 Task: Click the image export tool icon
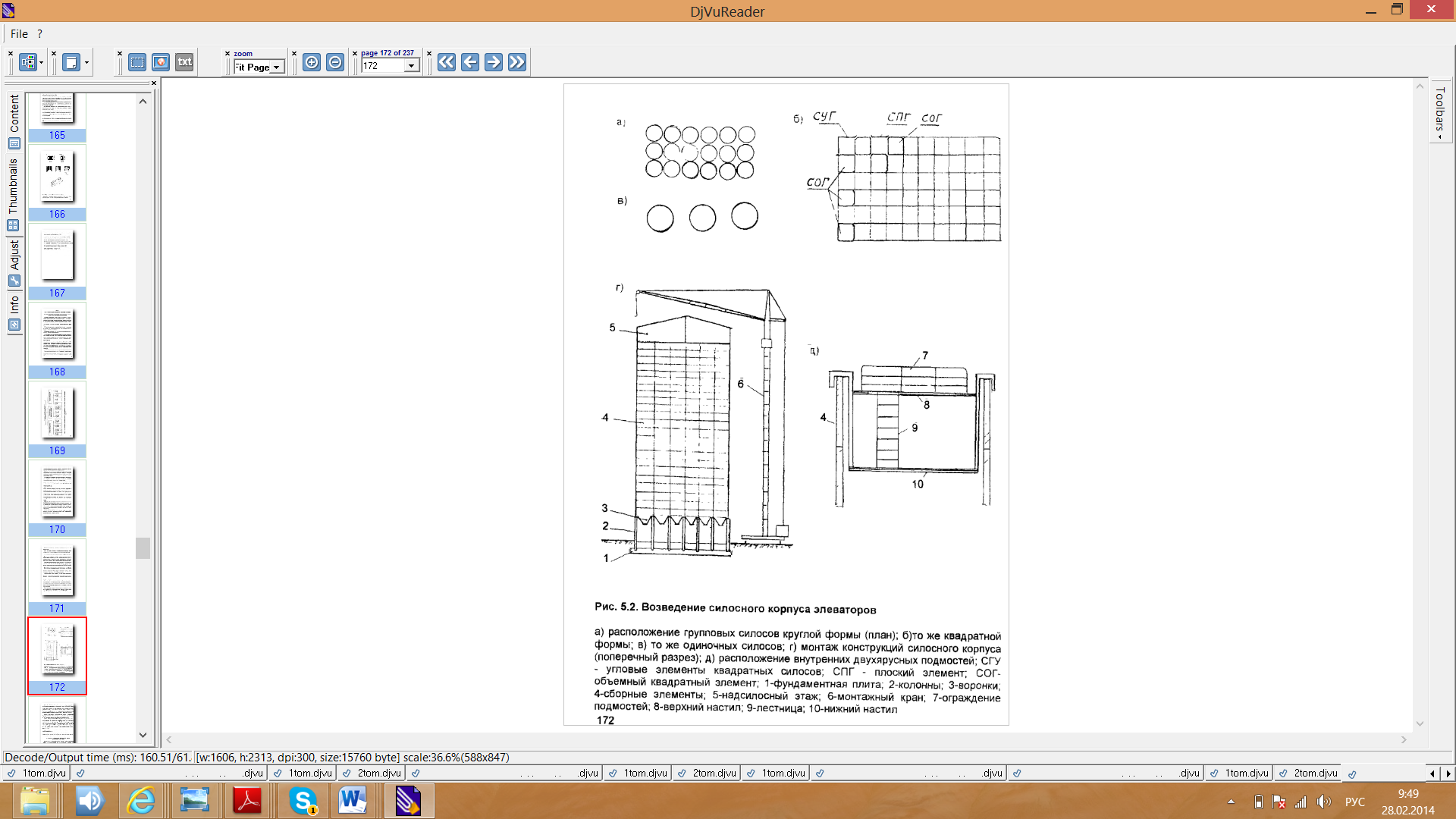161,62
